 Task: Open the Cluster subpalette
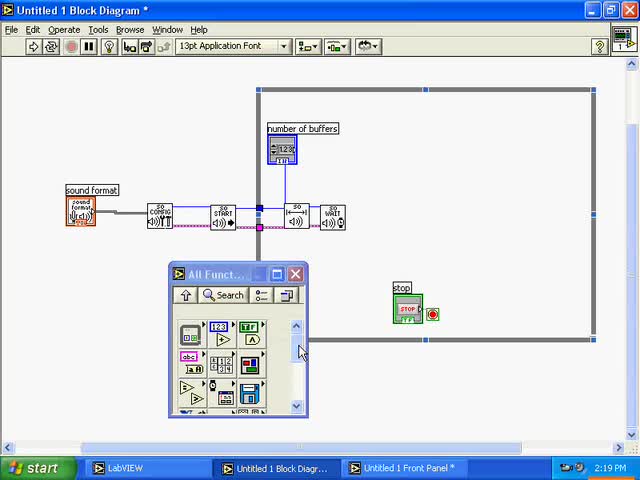pyautogui.click(x=251, y=364)
